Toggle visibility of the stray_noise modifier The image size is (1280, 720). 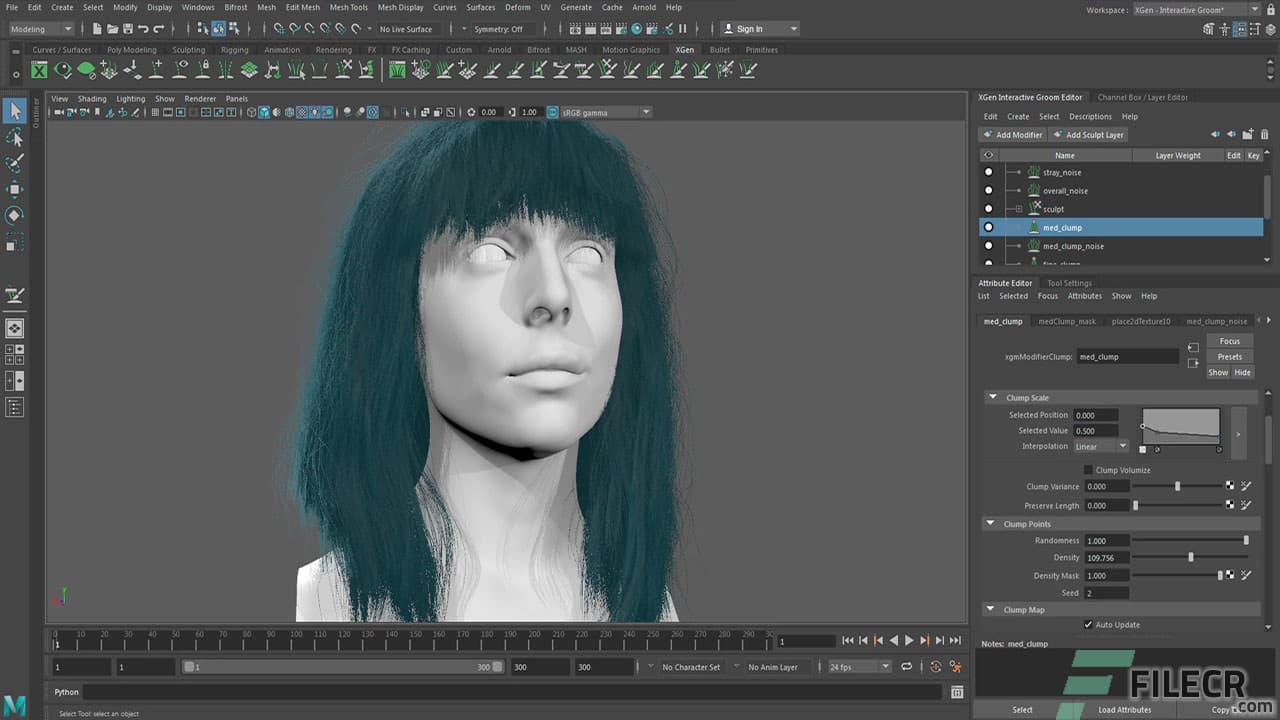[x=989, y=172]
